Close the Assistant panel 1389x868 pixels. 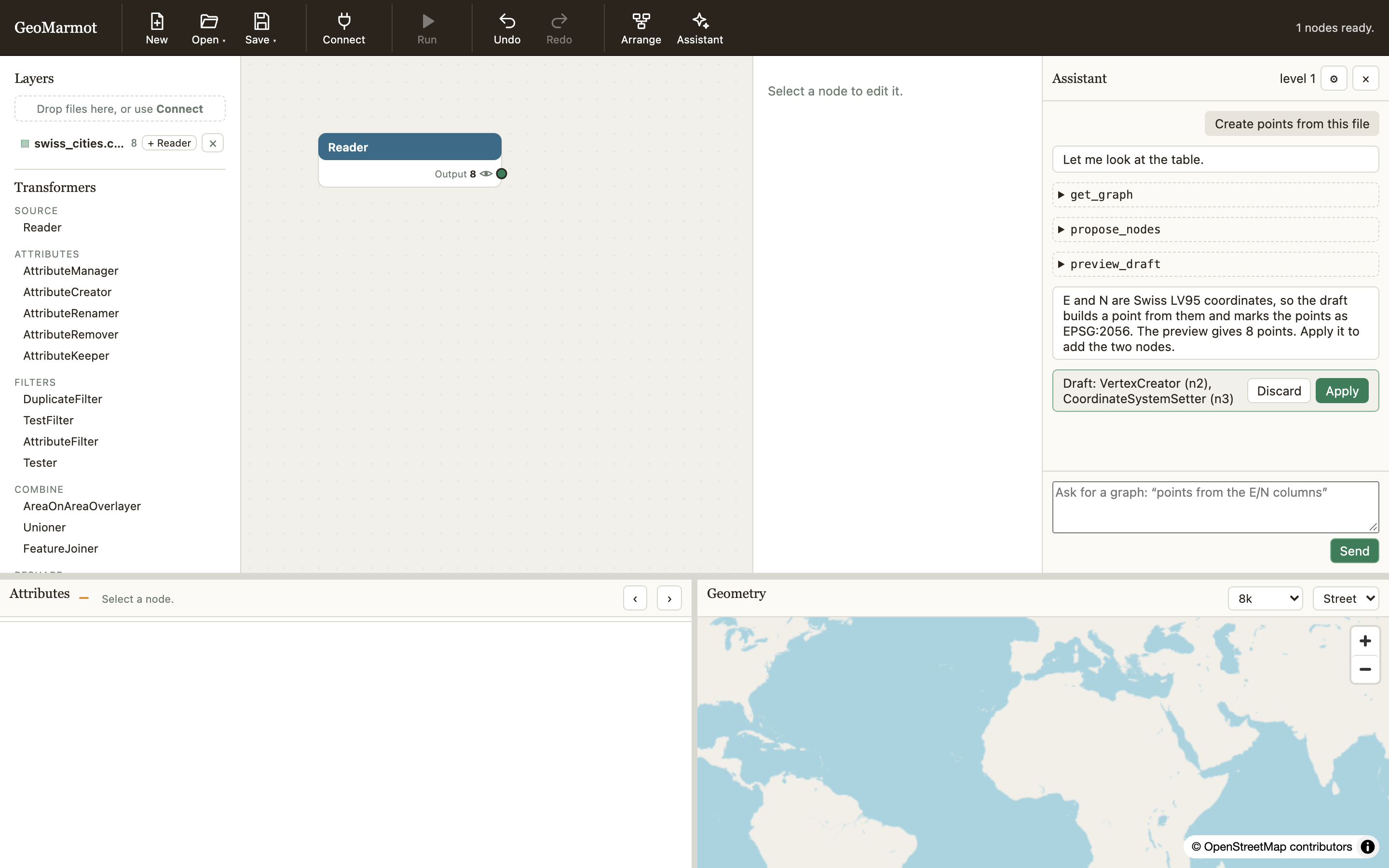(1365, 79)
